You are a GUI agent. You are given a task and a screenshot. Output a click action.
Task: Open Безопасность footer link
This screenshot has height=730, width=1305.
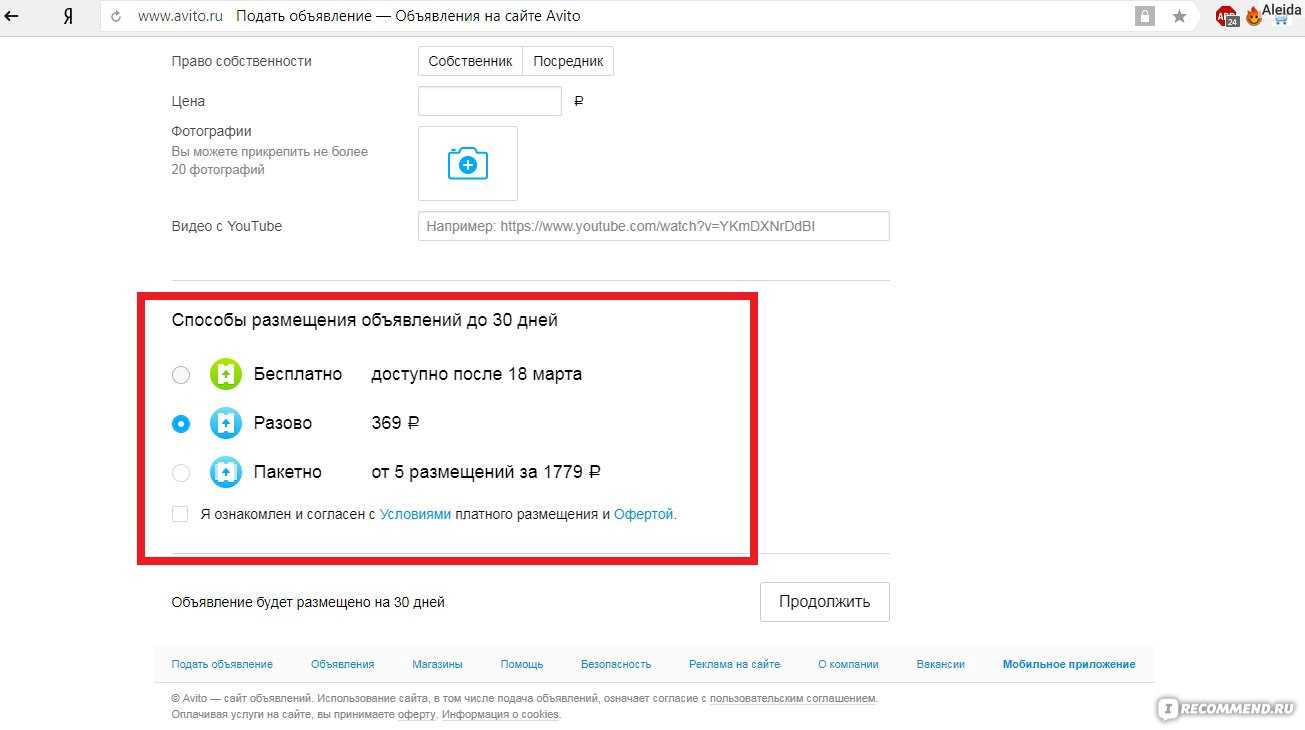616,664
